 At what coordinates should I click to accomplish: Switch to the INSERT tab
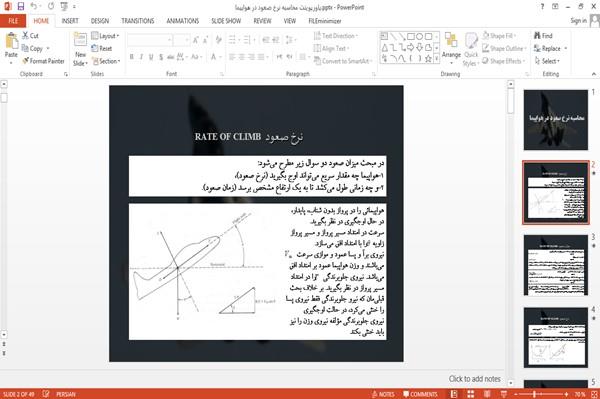pyautogui.click(x=70, y=21)
